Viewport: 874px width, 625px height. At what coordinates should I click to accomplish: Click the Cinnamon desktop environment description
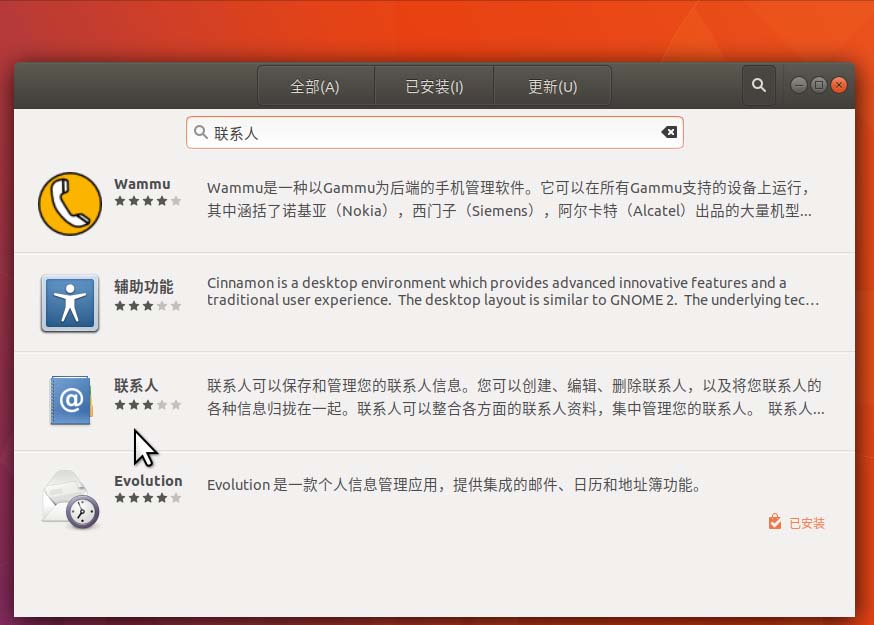tap(513, 291)
